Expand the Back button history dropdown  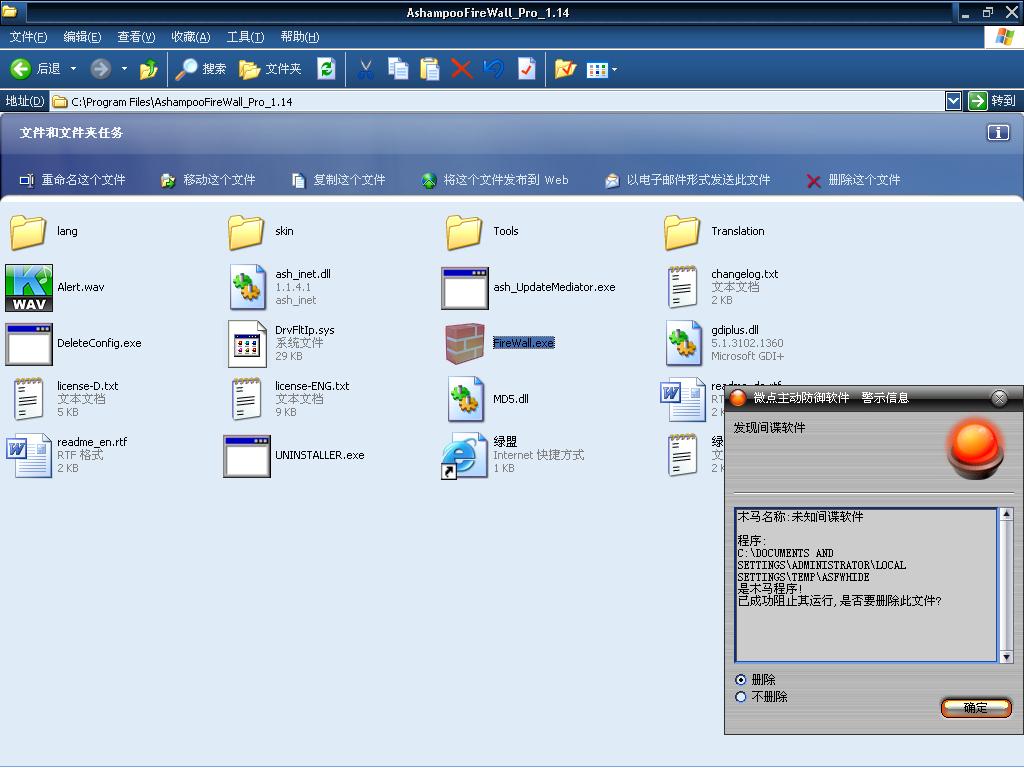(x=73, y=69)
